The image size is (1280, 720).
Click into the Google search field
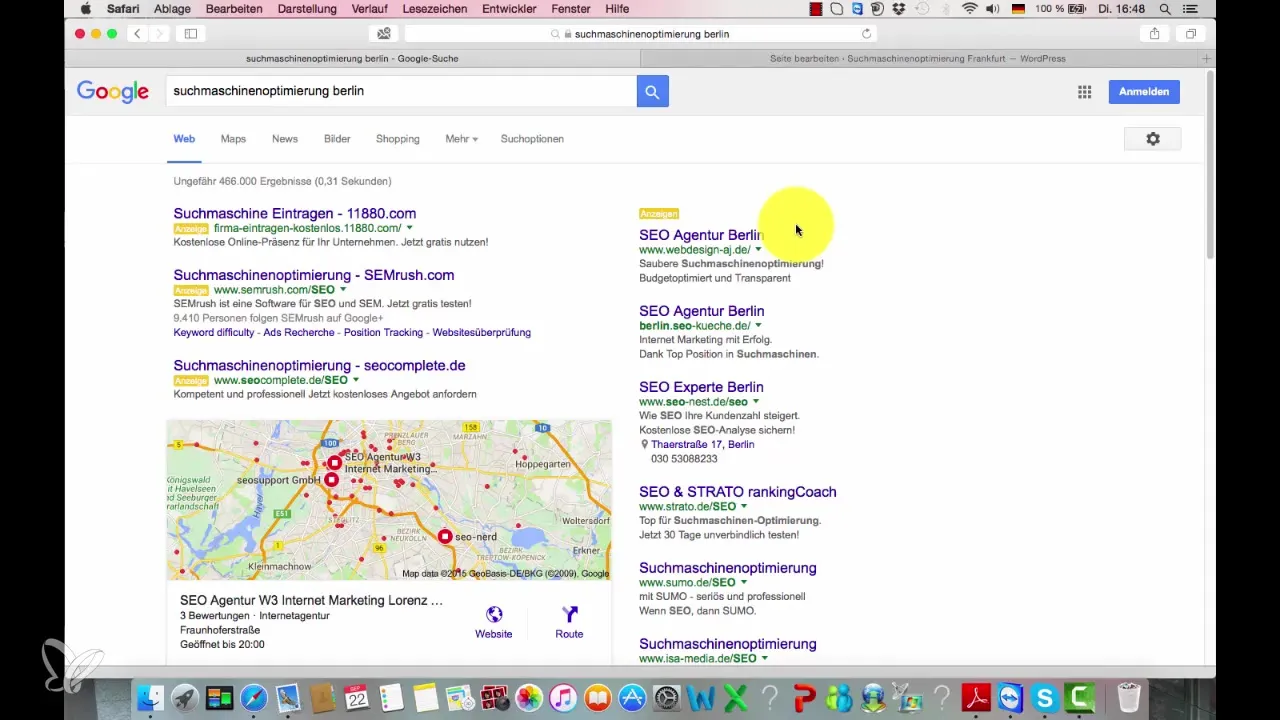pos(402,91)
